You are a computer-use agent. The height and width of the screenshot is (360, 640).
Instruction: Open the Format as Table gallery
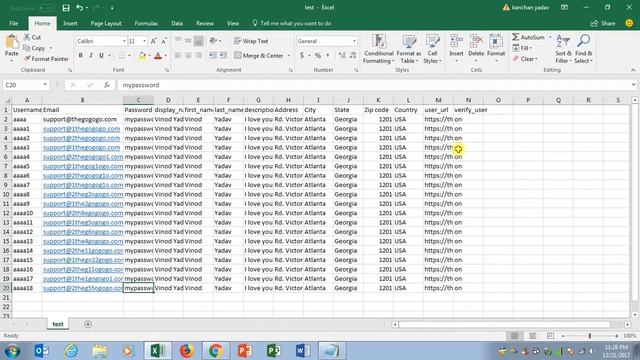click(x=409, y=49)
